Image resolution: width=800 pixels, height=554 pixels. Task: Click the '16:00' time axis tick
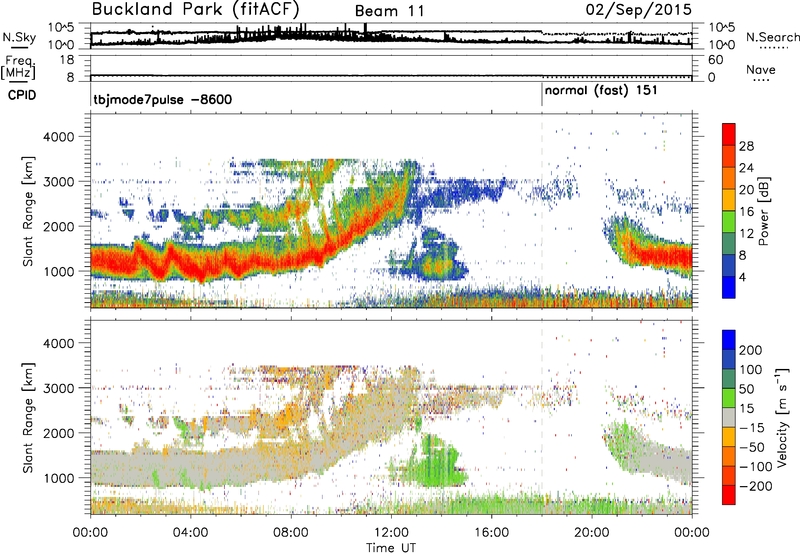pos(491,533)
